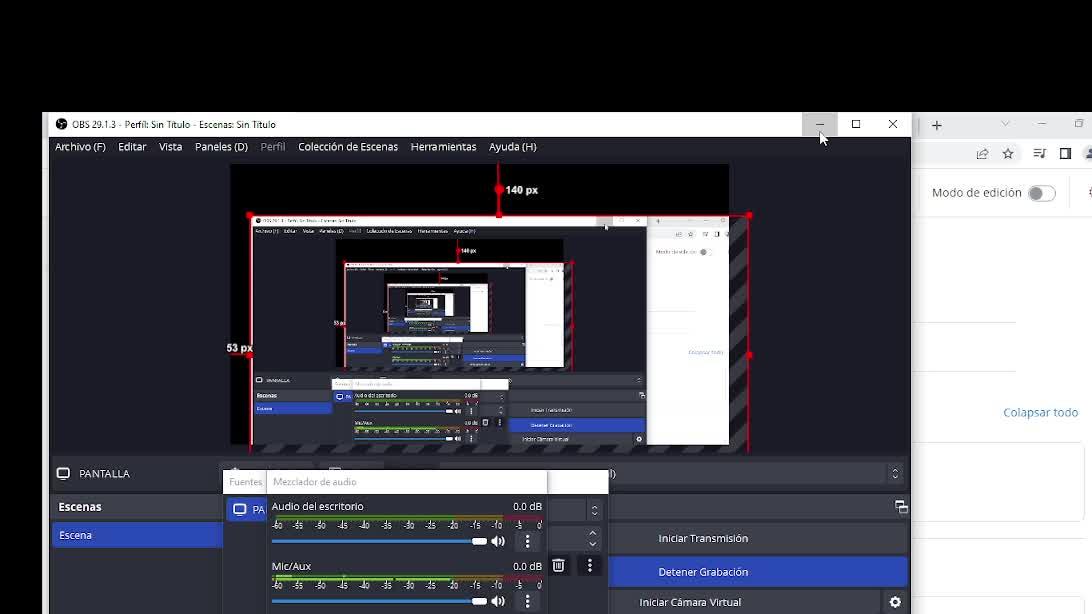
Task: Adjust the Audio del escritorio volume slider
Action: pyautogui.click(x=379, y=542)
